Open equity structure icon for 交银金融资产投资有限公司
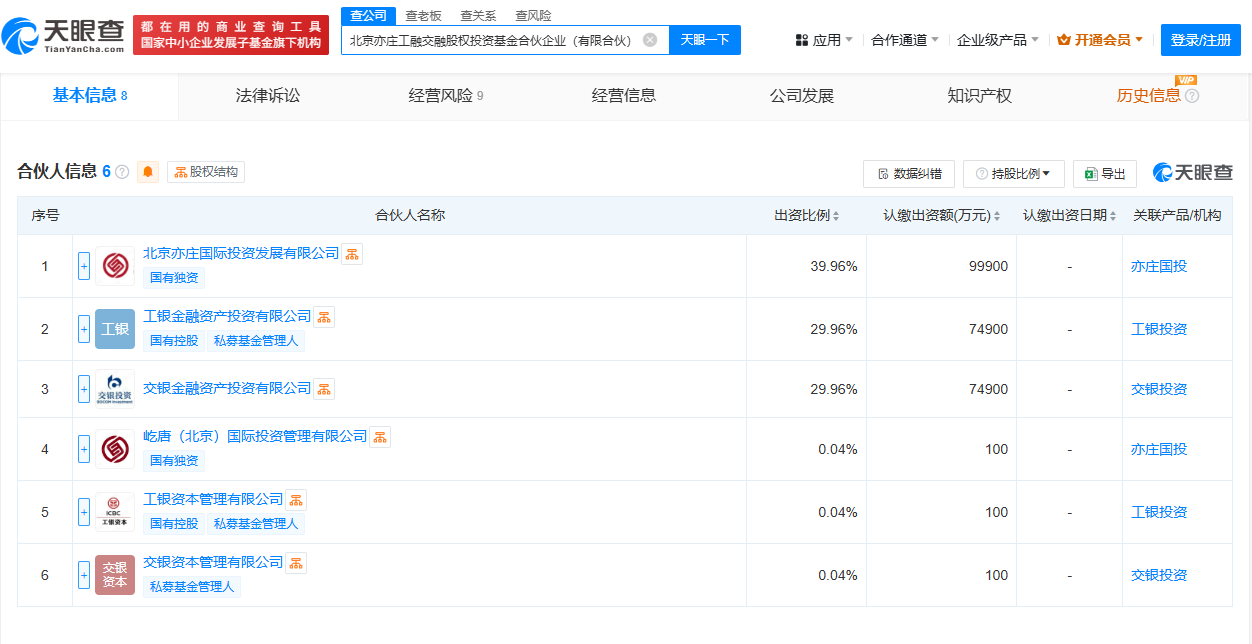Screen dimensions: 1252x644 coord(324,389)
